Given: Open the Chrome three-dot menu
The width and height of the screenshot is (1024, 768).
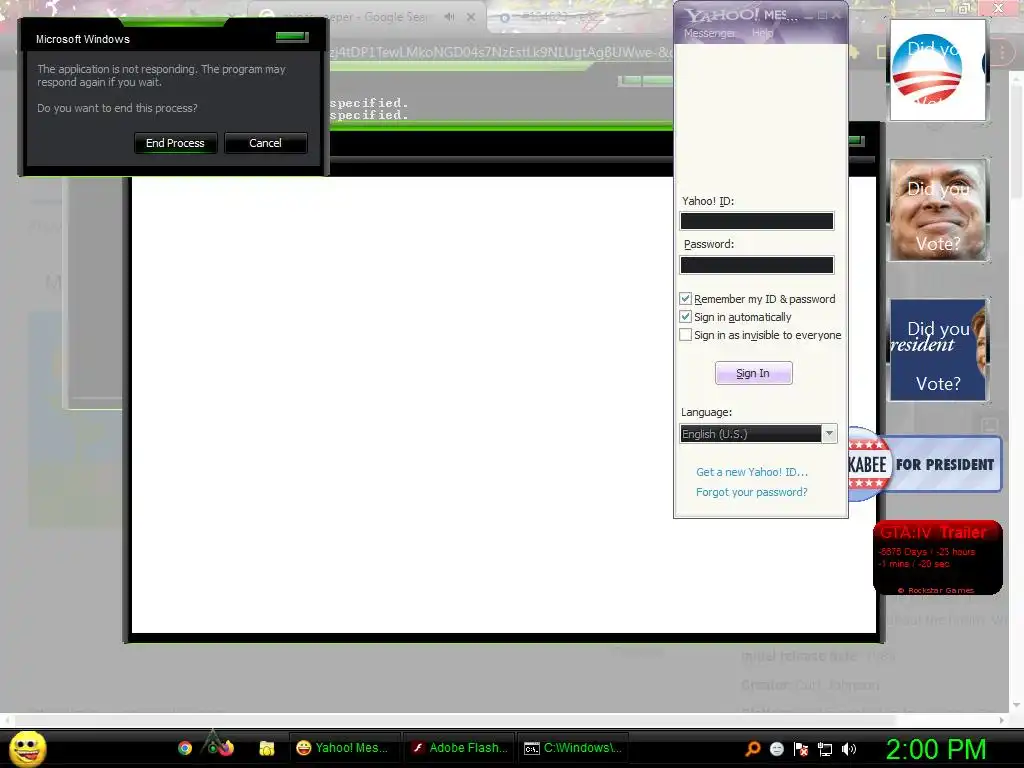Looking at the screenshot, I should pos(1002,52).
